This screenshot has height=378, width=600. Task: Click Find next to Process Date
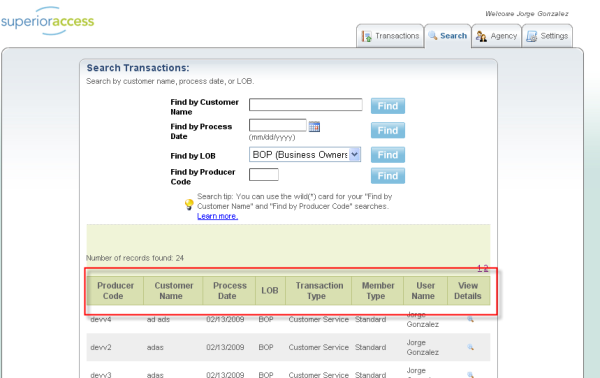388,130
